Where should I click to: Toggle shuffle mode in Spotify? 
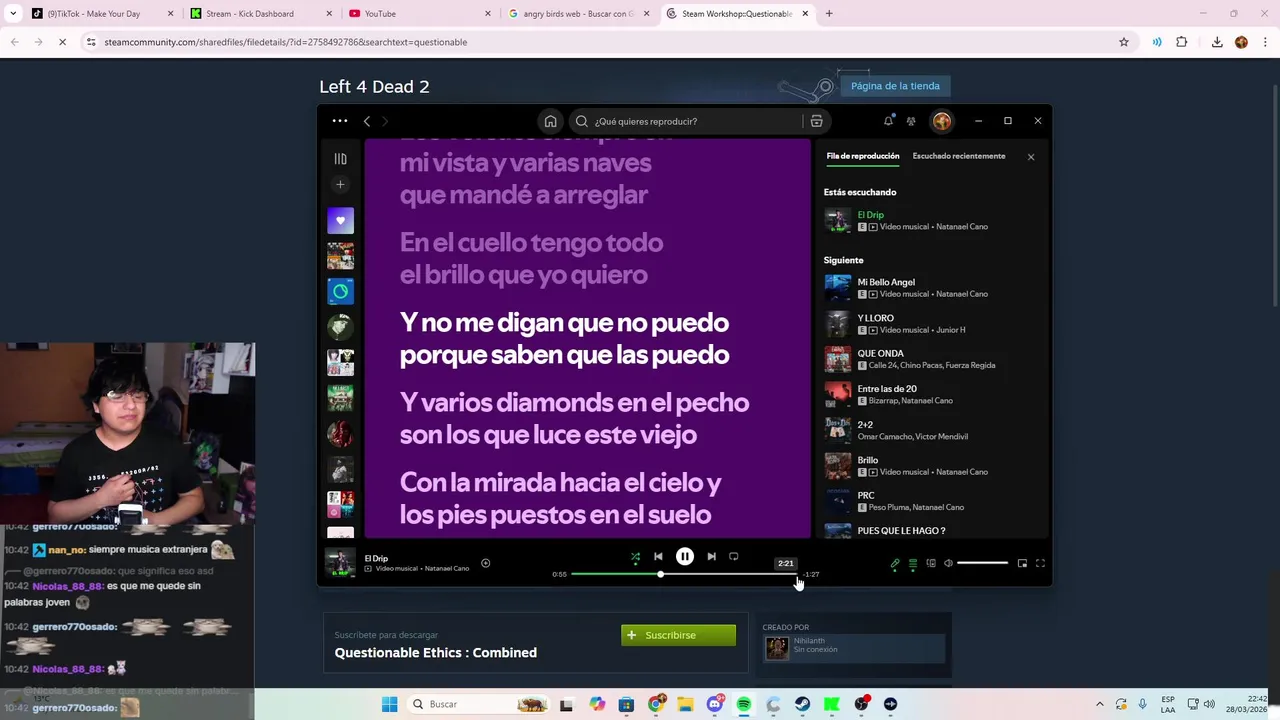635,556
